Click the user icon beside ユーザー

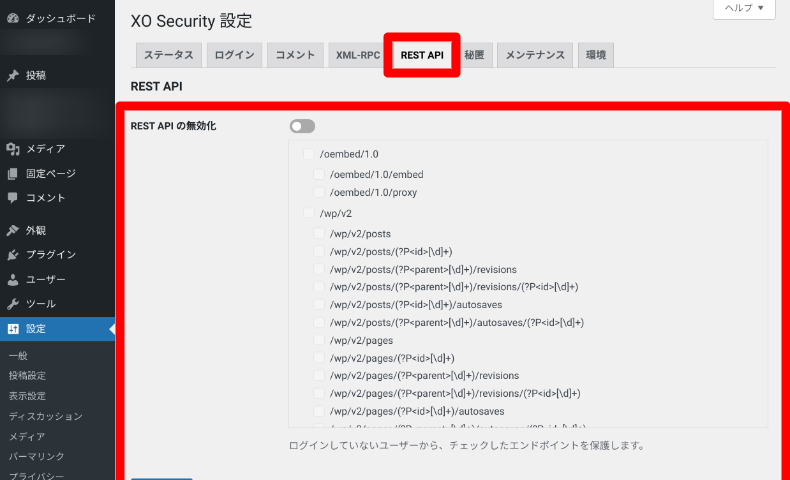(13, 280)
